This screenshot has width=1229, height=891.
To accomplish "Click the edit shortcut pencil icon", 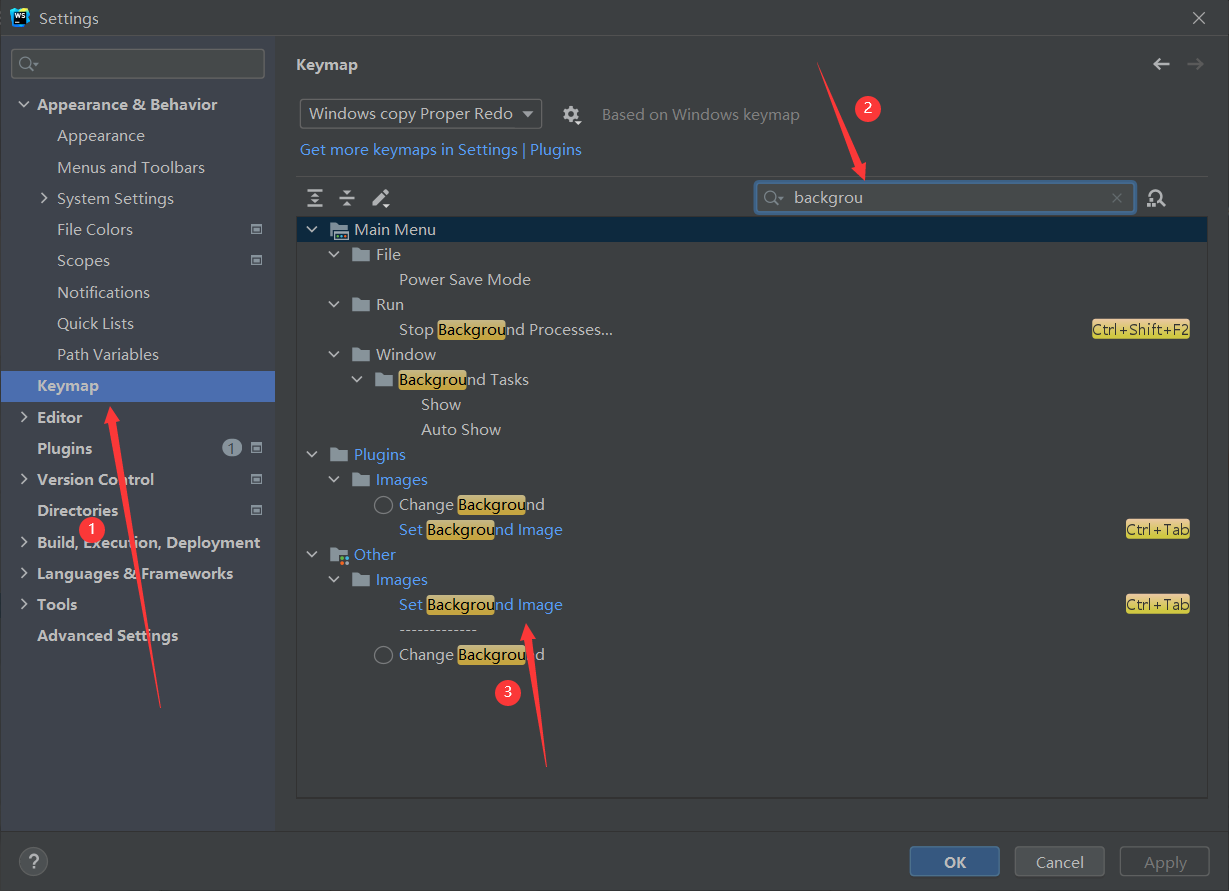I will (x=380, y=198).
